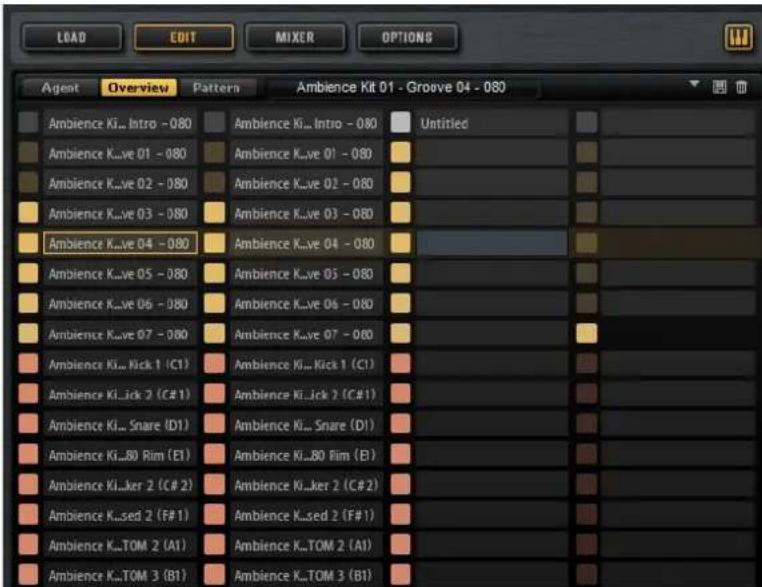Click dim pad beside first-column ve 01 - 080
Viewport: 762px width, 587px height.
tap(28, 153)
